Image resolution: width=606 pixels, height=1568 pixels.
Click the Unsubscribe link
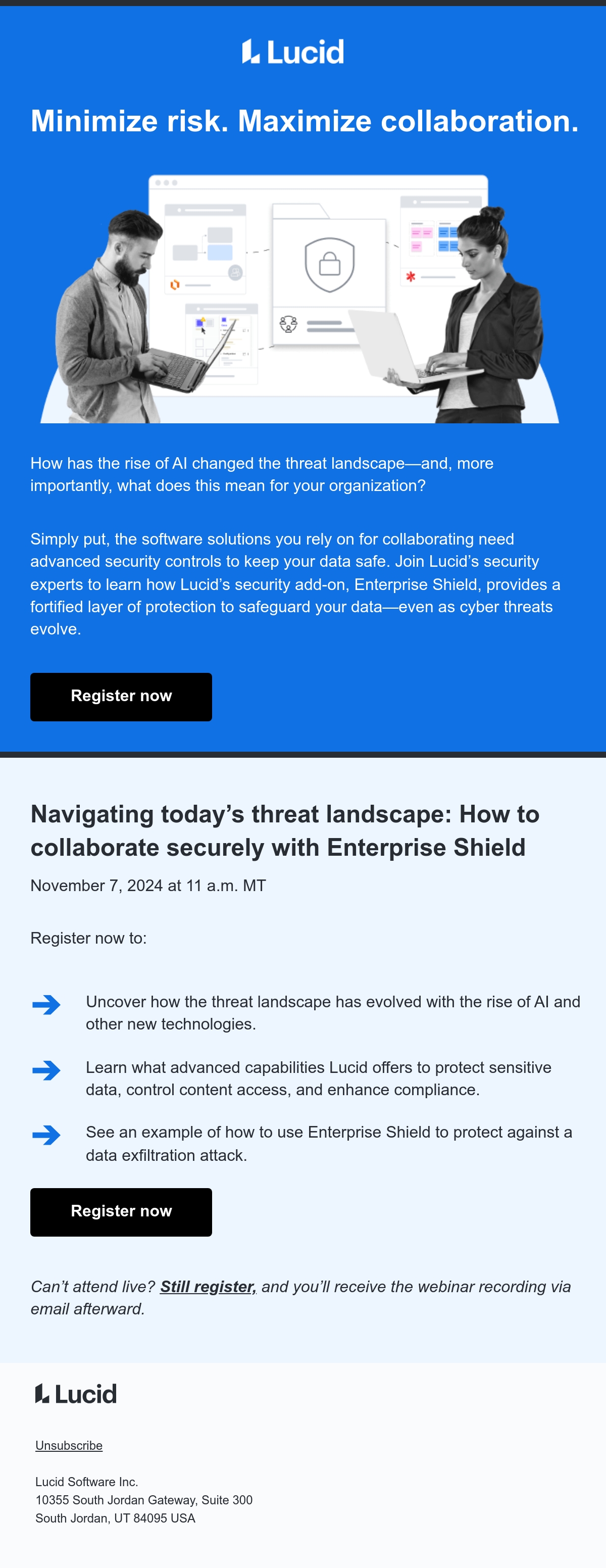pos(69,1445)
